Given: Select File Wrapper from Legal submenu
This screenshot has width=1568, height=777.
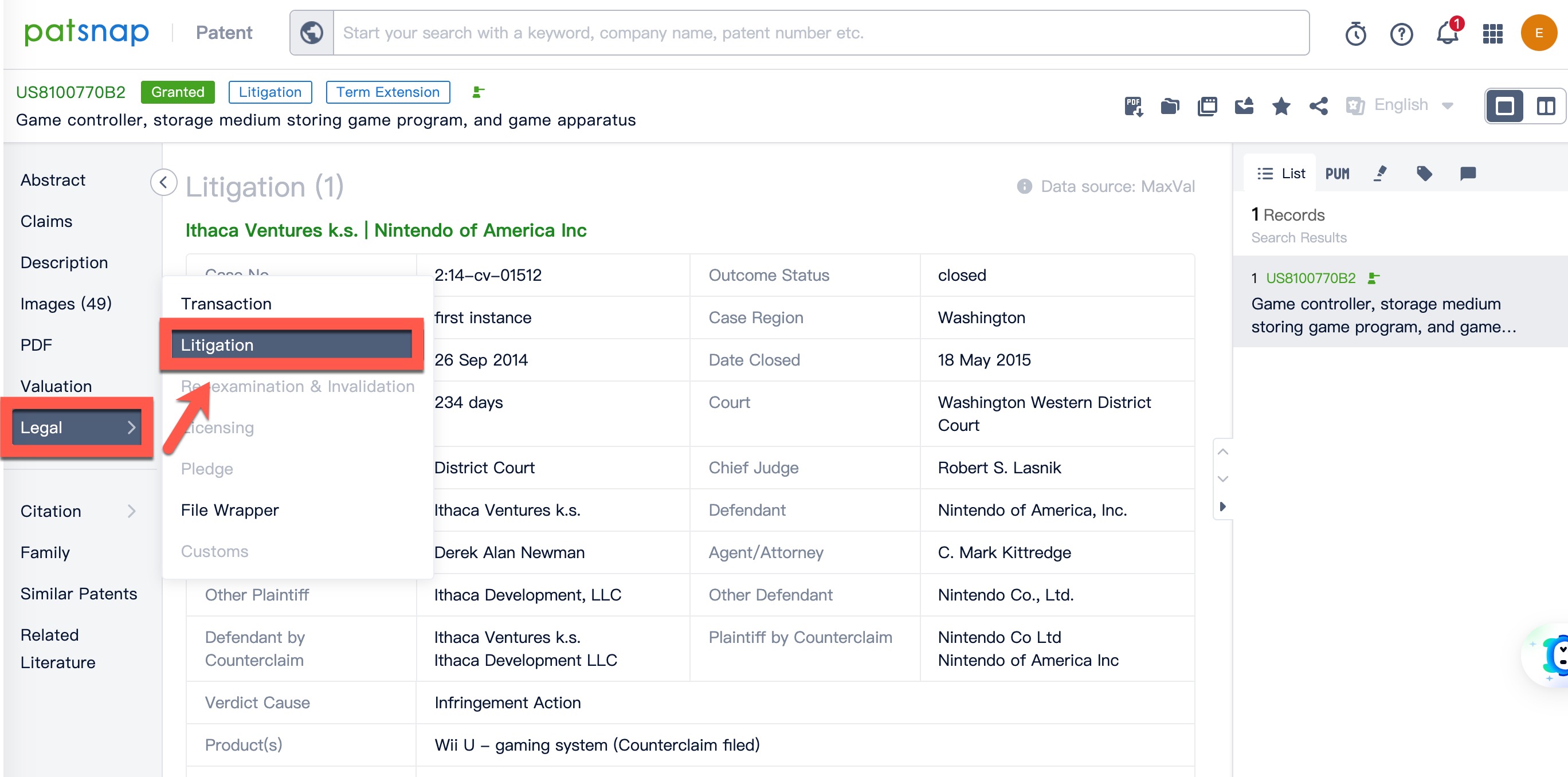Looking at the screenshot, I should pos(229,510).
